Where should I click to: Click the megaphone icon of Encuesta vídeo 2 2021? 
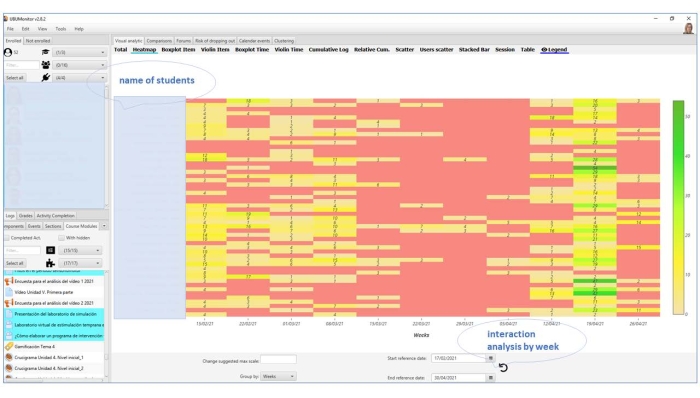point(8,303)
